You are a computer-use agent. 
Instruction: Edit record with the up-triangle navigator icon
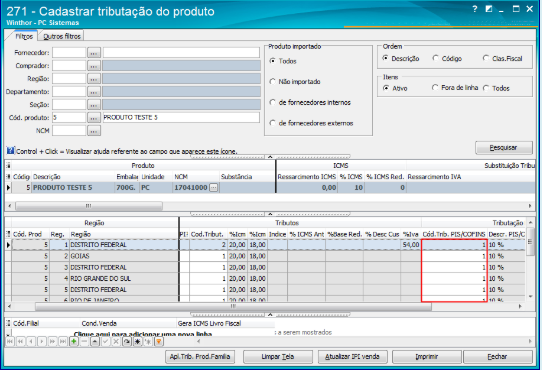[95, 342]
